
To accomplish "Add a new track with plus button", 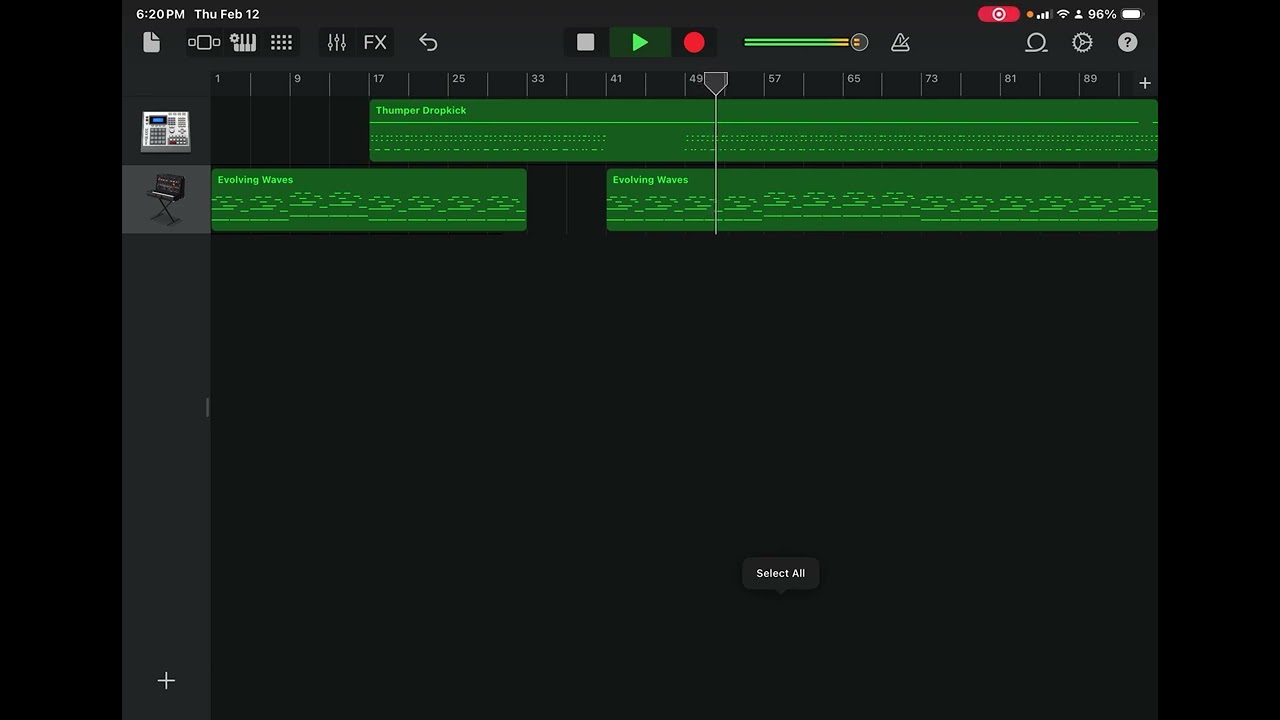I will (166, 680).
